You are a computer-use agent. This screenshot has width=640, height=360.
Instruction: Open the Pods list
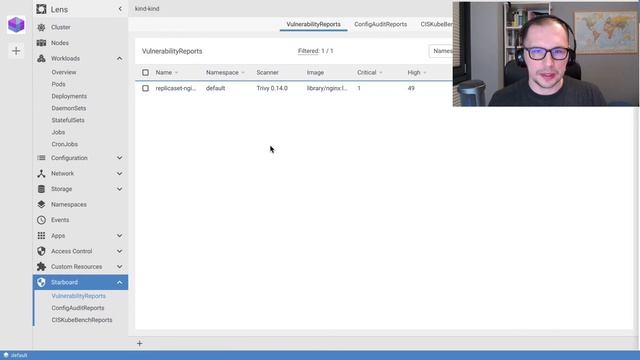pos(58,84)
